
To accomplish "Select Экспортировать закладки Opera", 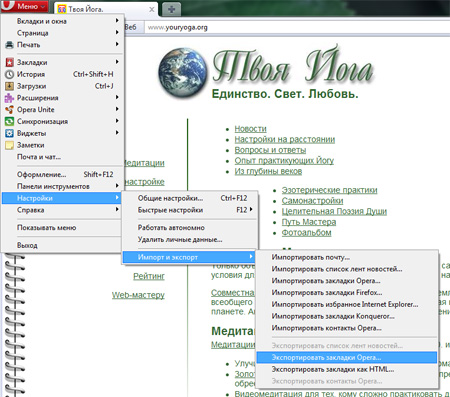I will point(347,357).
